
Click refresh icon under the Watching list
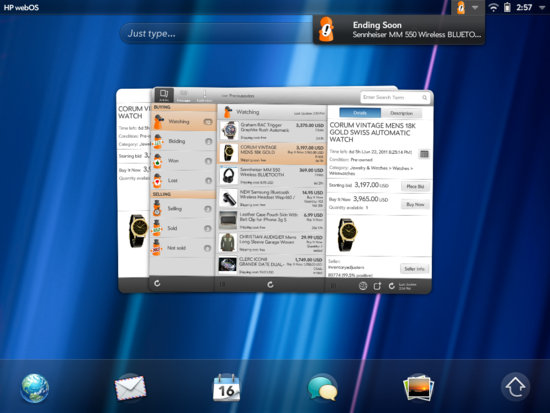click(x=270, y=285)
